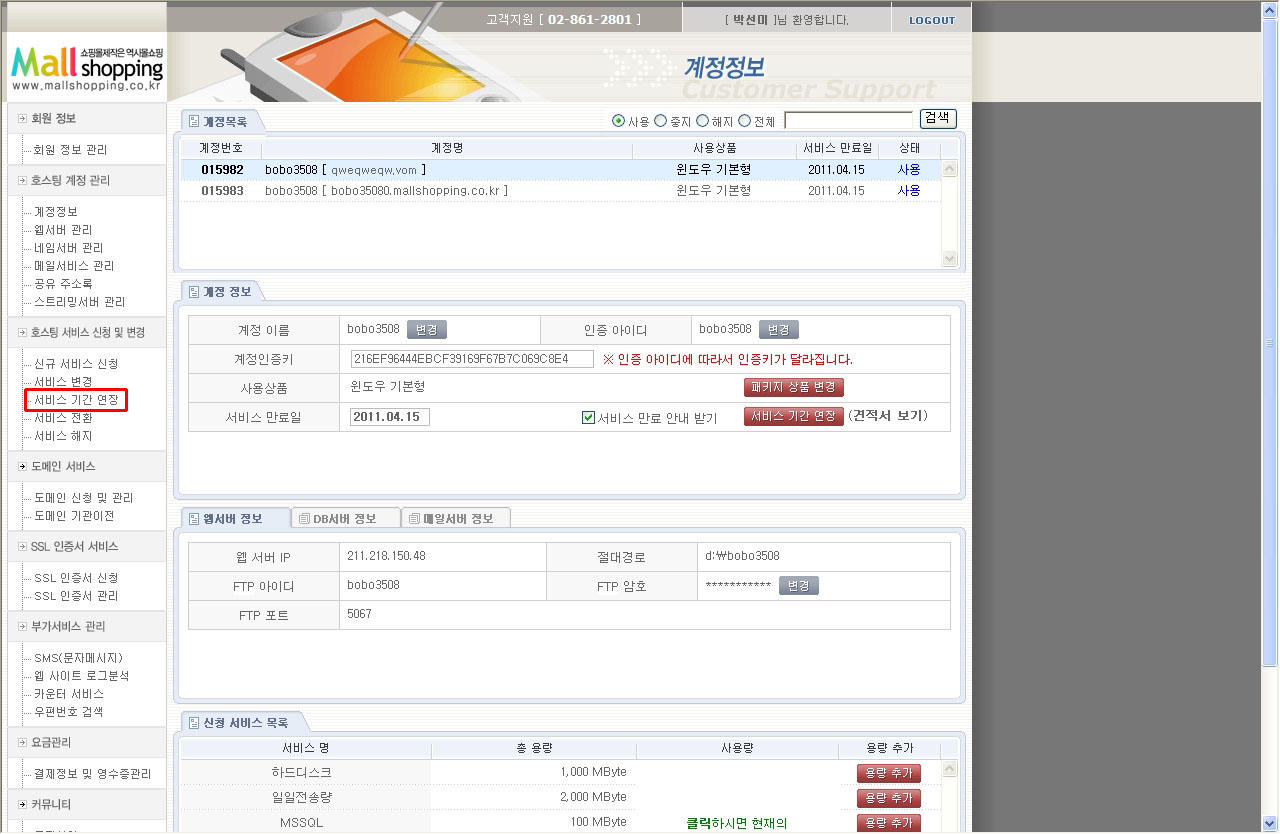The height and width of the screenshot is (834, 1280).
Task: Click the account search input field
Action: [848, 120]
